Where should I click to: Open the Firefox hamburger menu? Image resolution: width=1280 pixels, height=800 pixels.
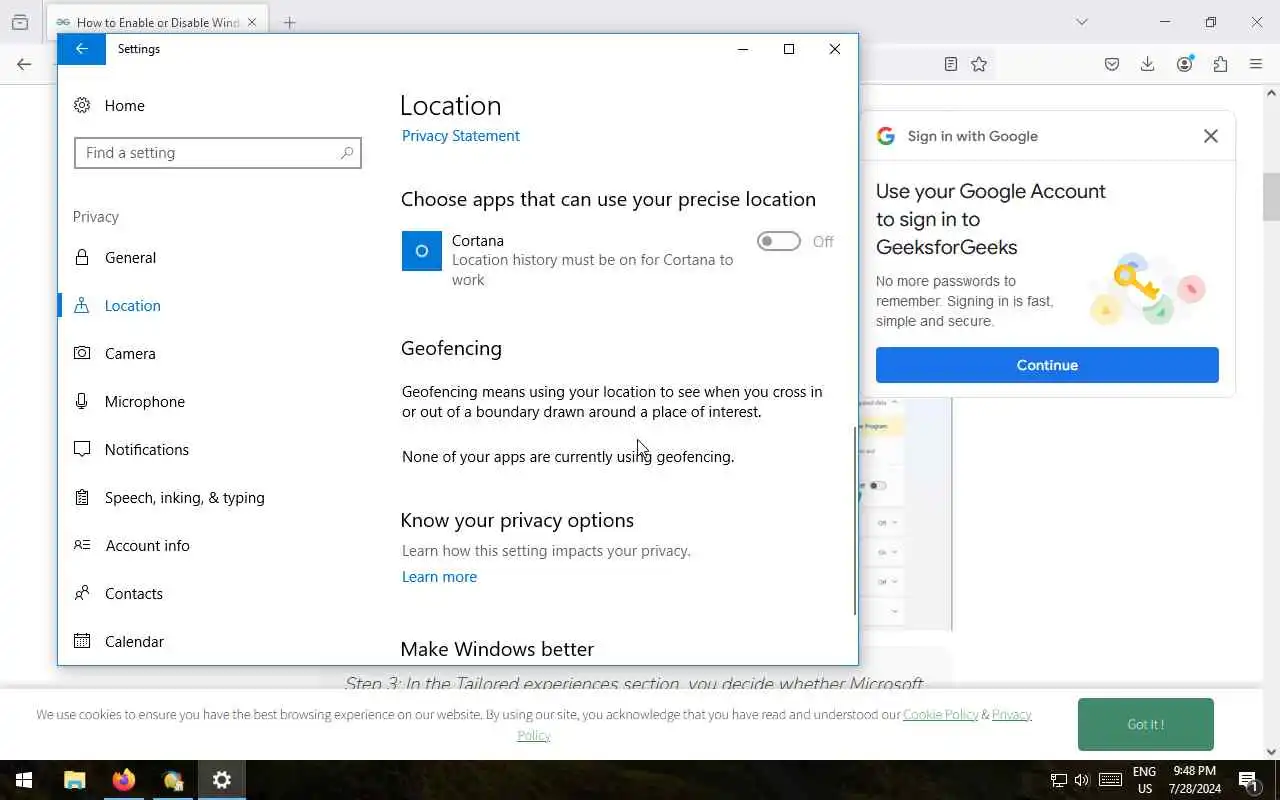click(x=1256, y=64)
